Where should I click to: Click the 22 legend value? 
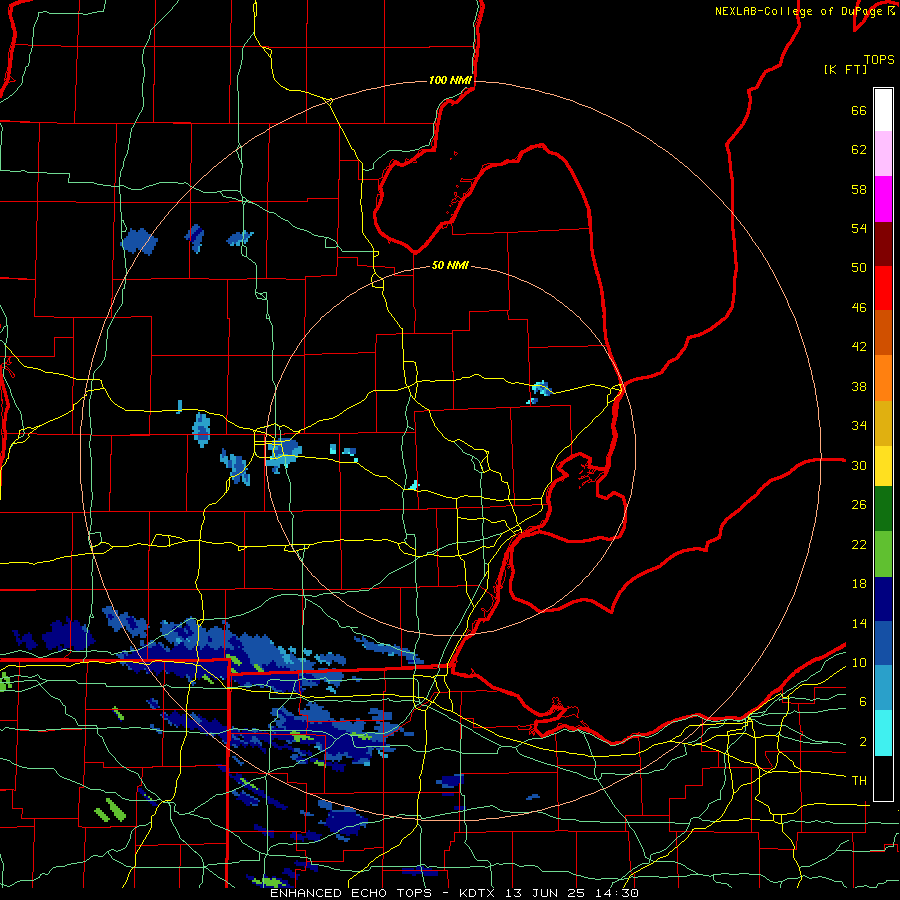point(859,544)
